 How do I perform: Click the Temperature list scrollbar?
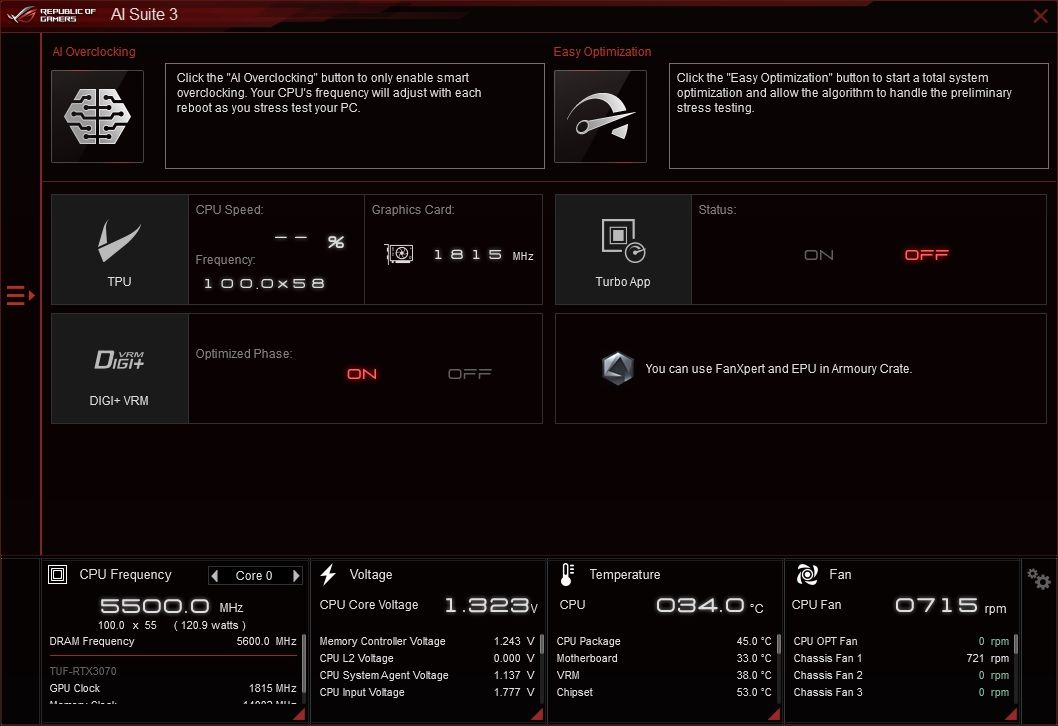point(779,644)
